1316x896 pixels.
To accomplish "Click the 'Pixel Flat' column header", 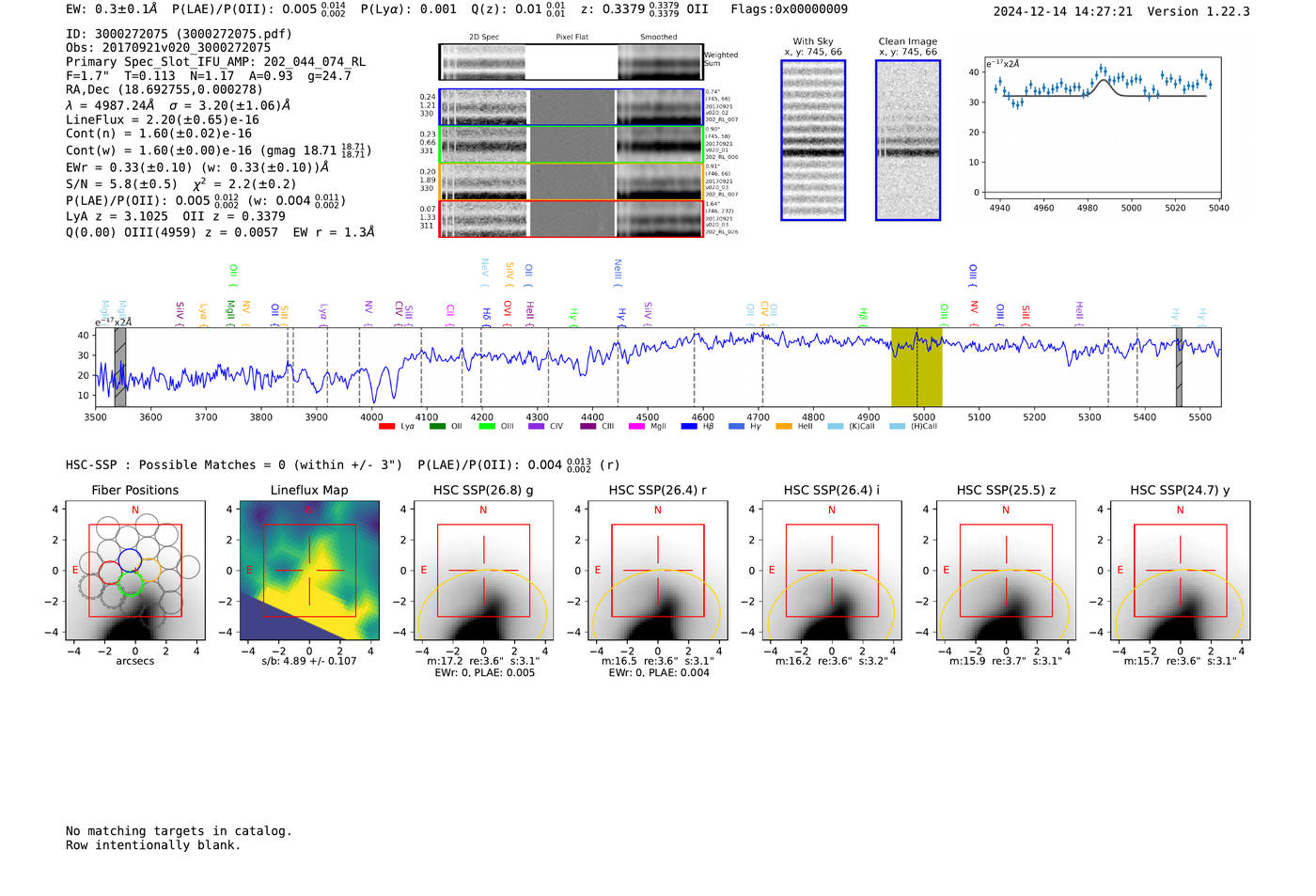I will tap(572, 38).
